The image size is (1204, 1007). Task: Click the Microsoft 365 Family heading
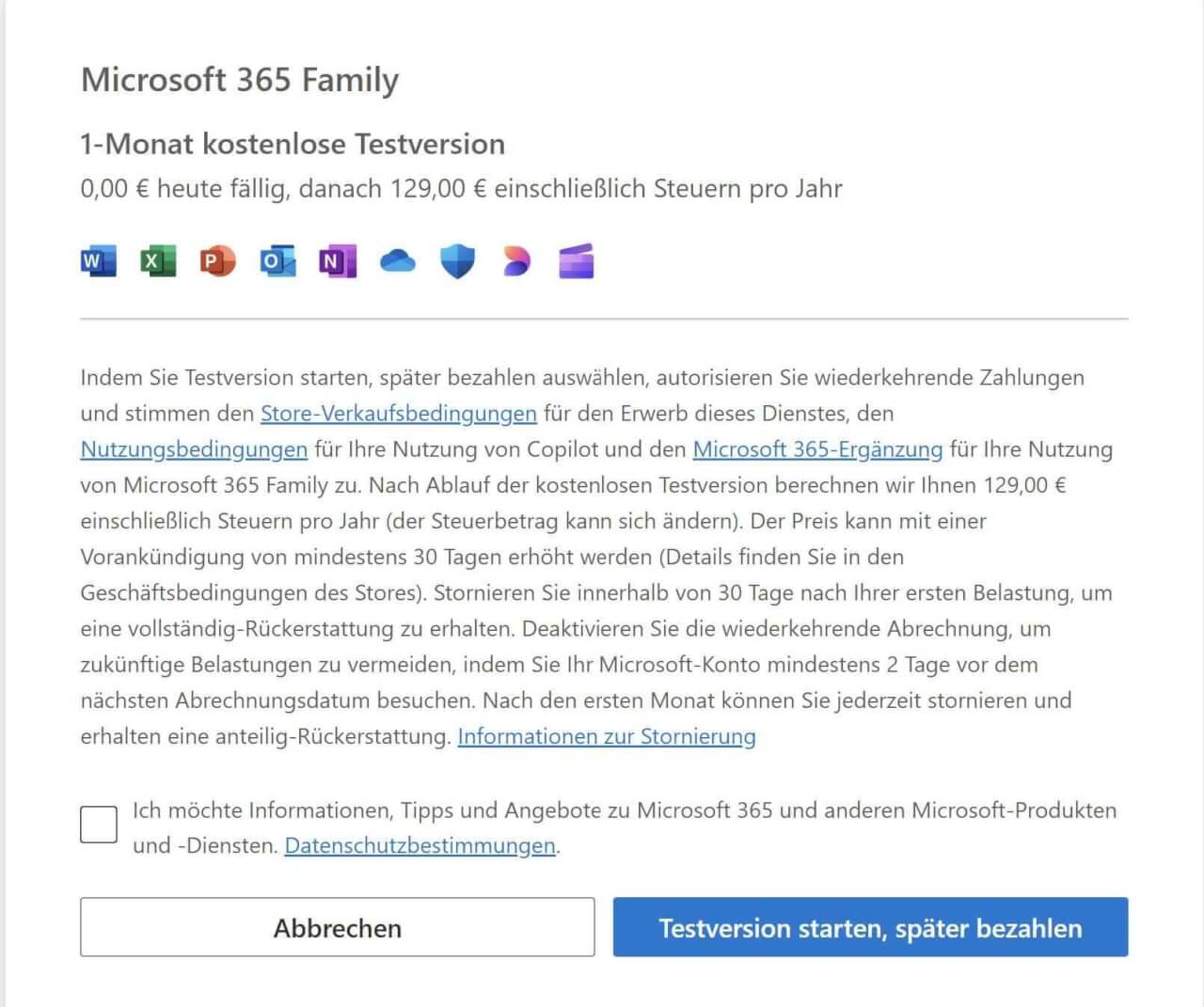(239, 81)
